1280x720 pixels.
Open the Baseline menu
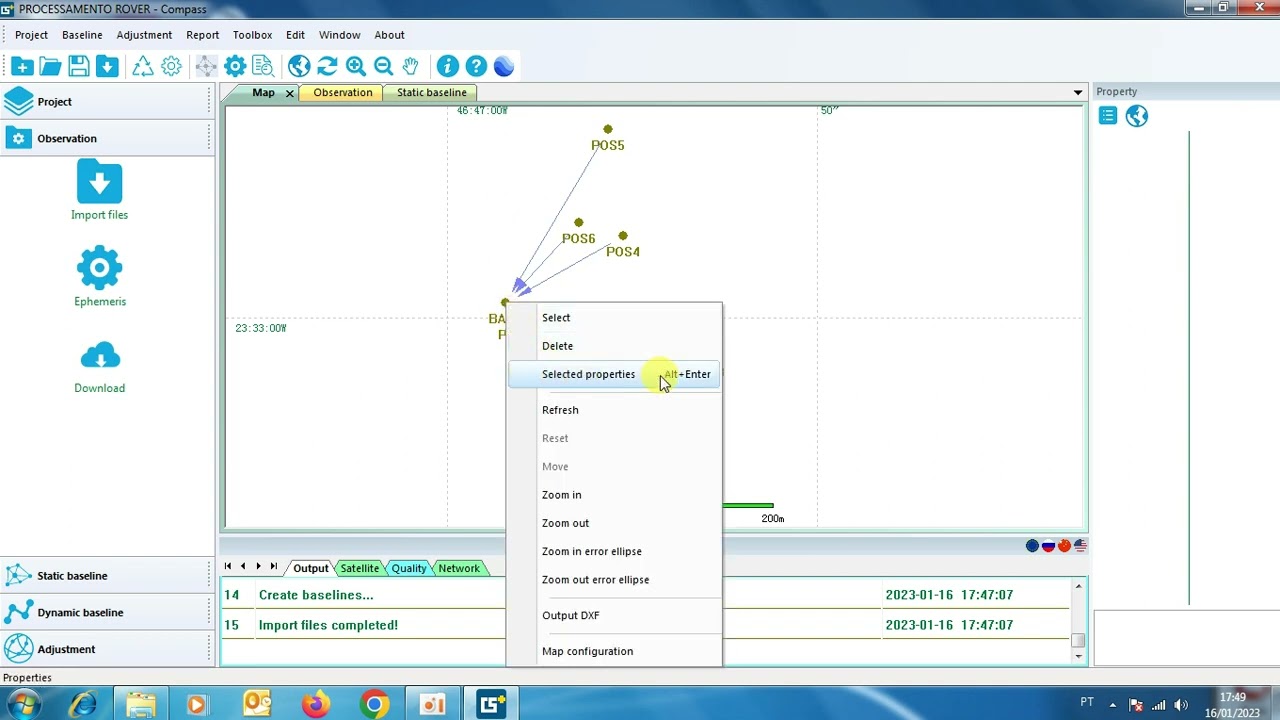point(82,35)
